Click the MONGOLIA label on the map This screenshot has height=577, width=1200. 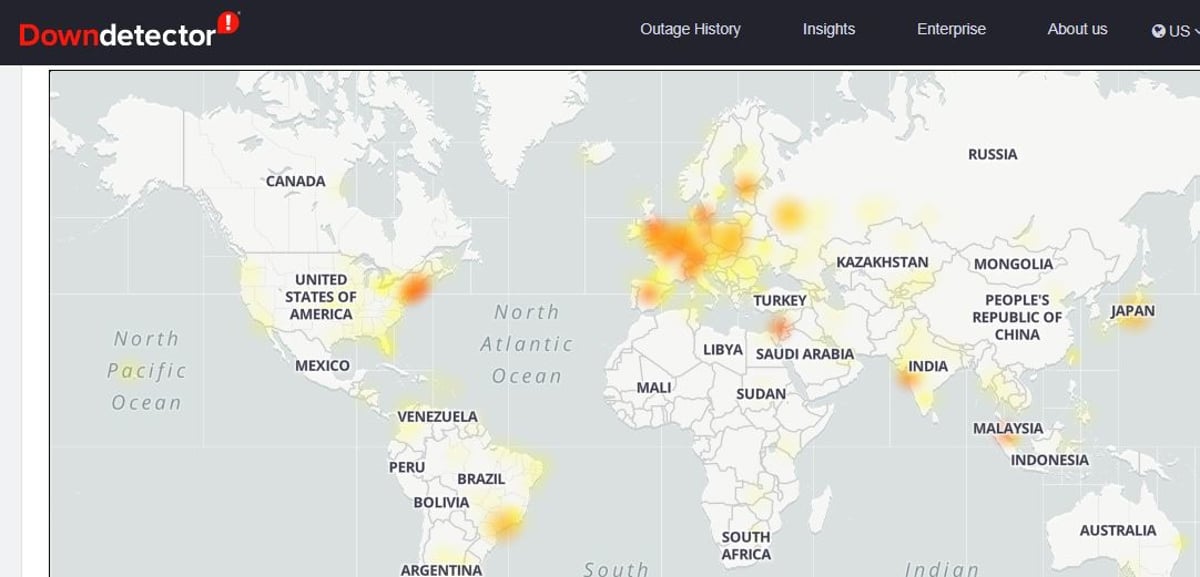point(1013,264)
